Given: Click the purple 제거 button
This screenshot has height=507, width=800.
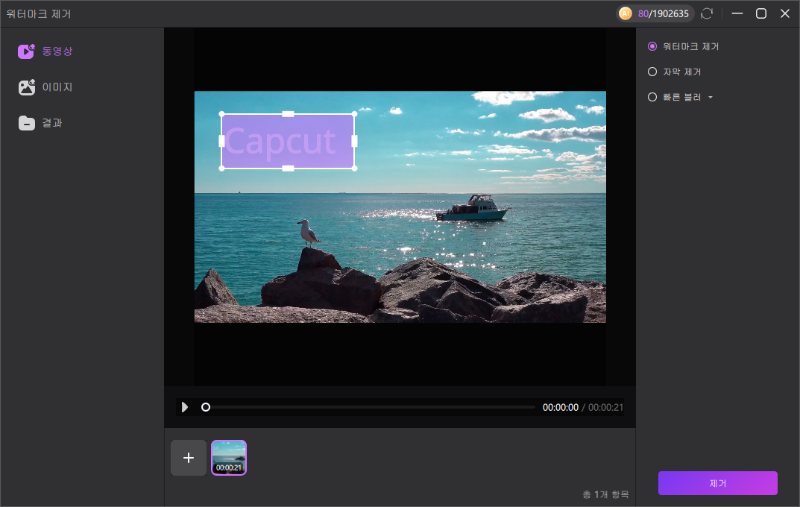Looking at the screenshot, I should (x=717, y=483).
